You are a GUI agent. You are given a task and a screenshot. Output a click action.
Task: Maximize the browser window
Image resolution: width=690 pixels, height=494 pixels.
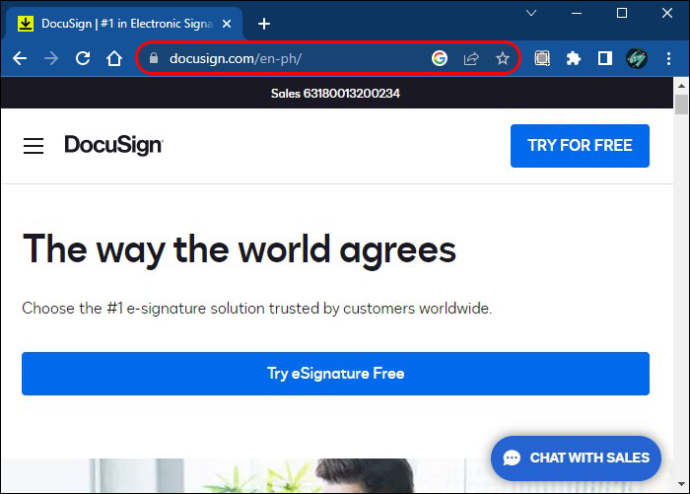pyautogui.click(x=622, y=13)
